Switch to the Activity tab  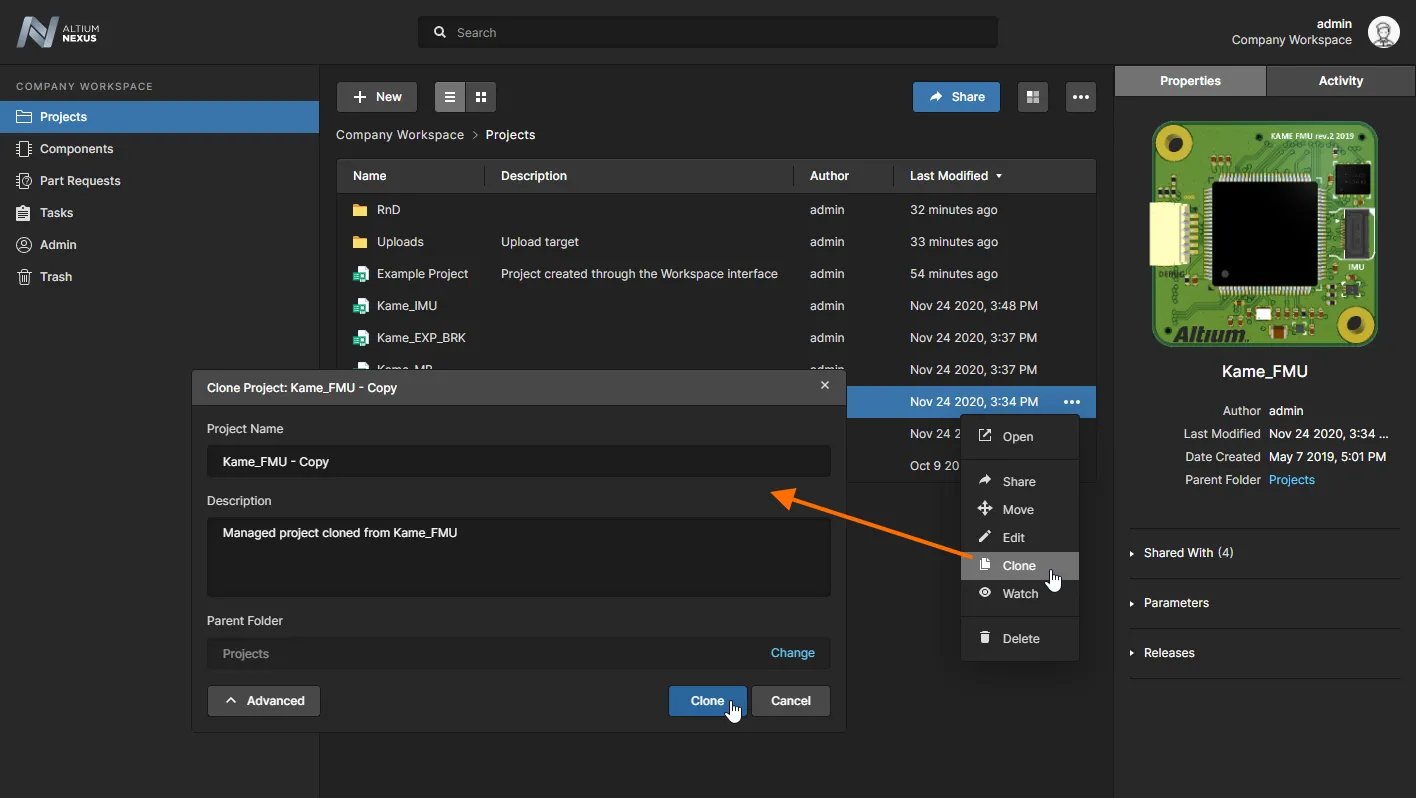point(1341,81)
